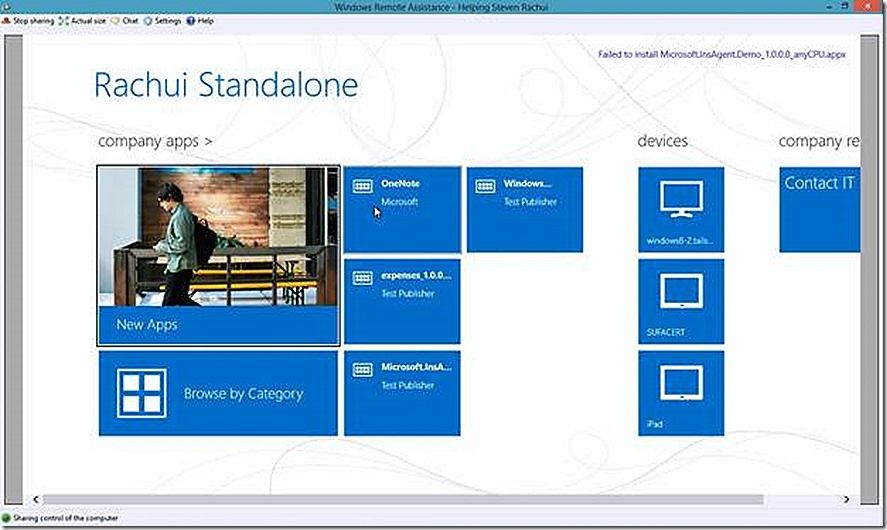Click the Rachui Standalone title
The image size is (887, 530).
point(226,85)
